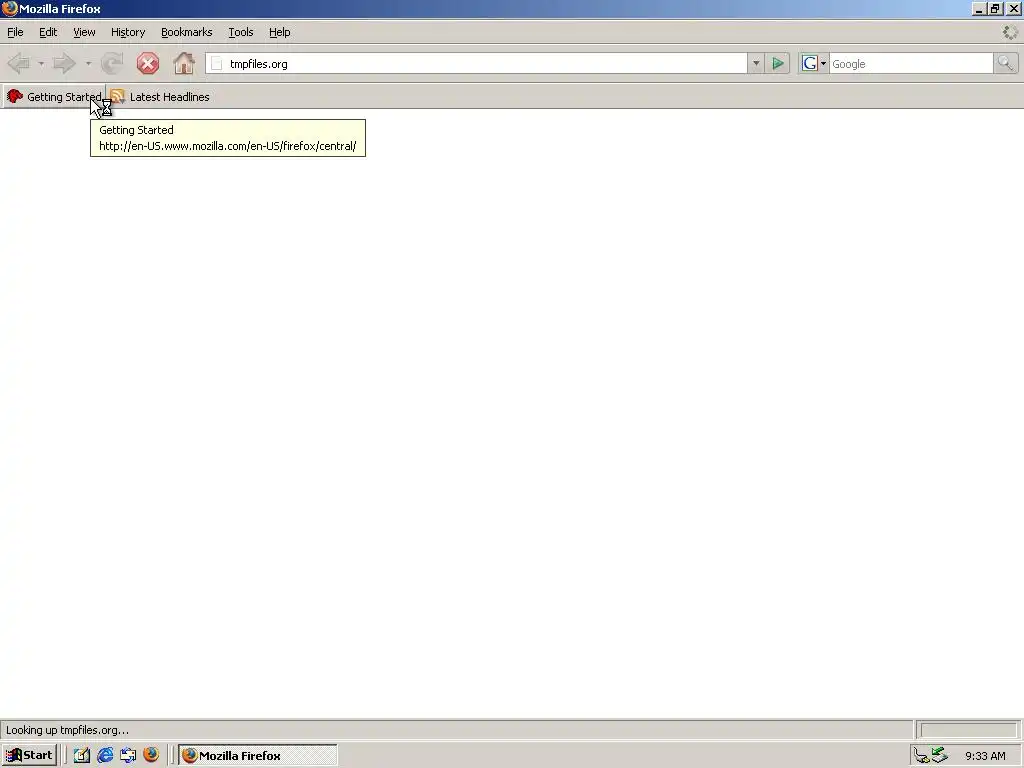Click the status bar progress panel
1024x768 pixels.
click(x=968, y=730)
